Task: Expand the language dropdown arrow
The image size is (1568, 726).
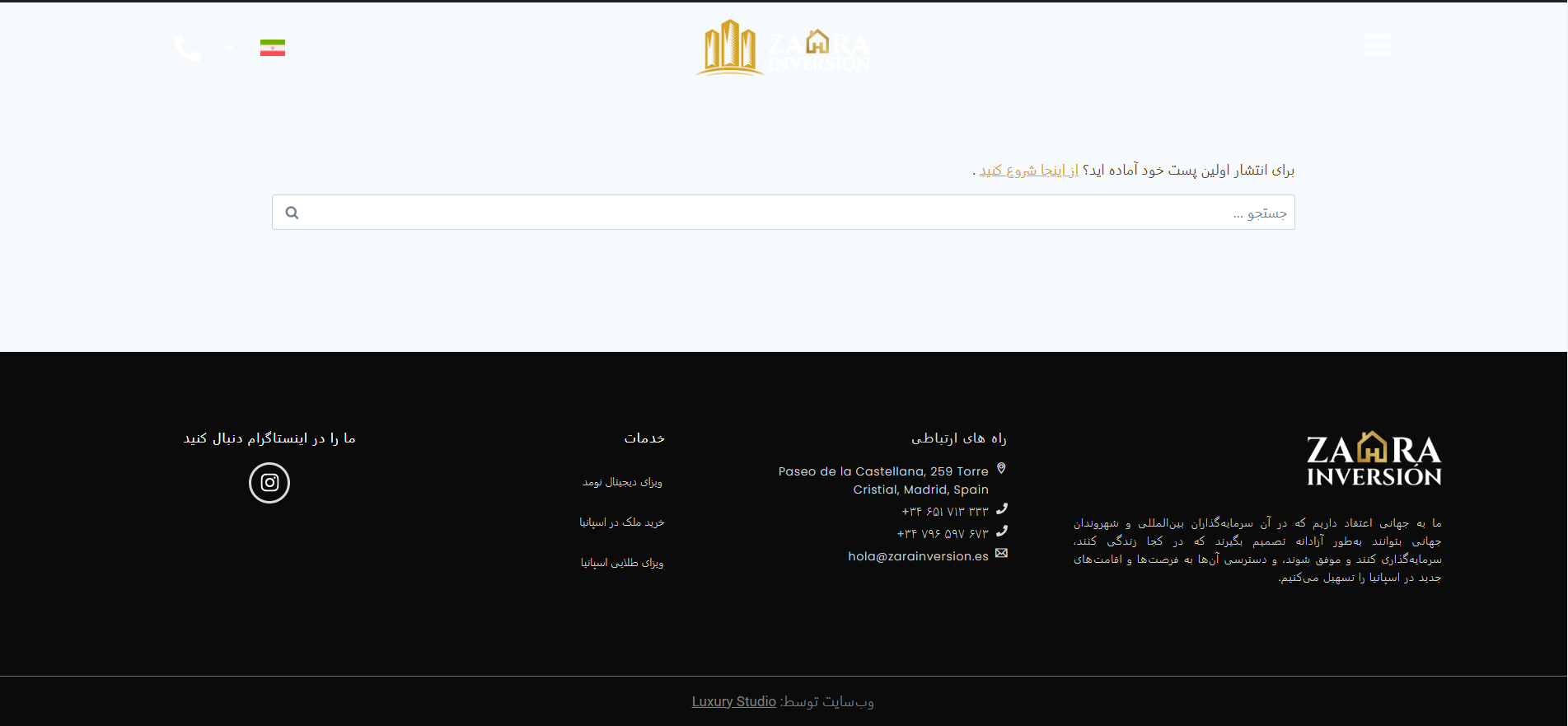Action: click(230, 48)
